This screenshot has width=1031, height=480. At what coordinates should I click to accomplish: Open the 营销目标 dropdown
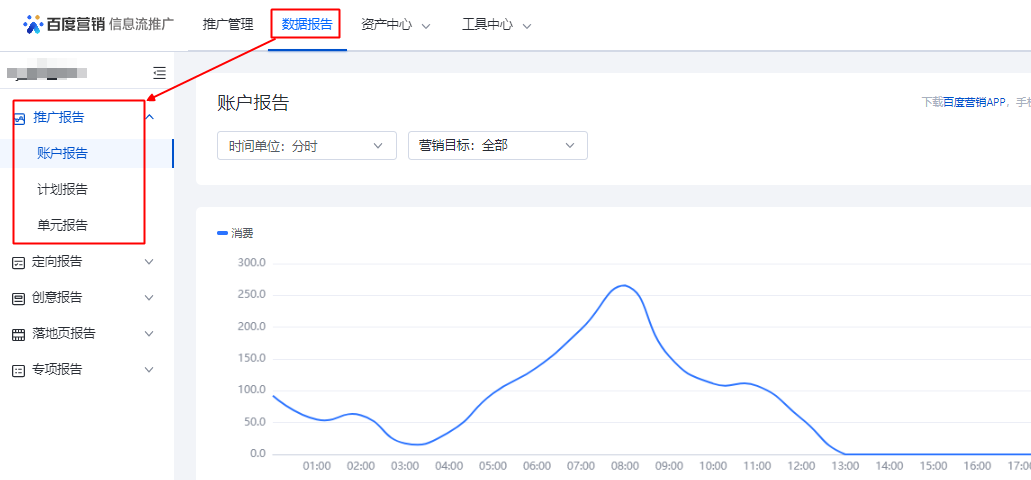[497, 146]
